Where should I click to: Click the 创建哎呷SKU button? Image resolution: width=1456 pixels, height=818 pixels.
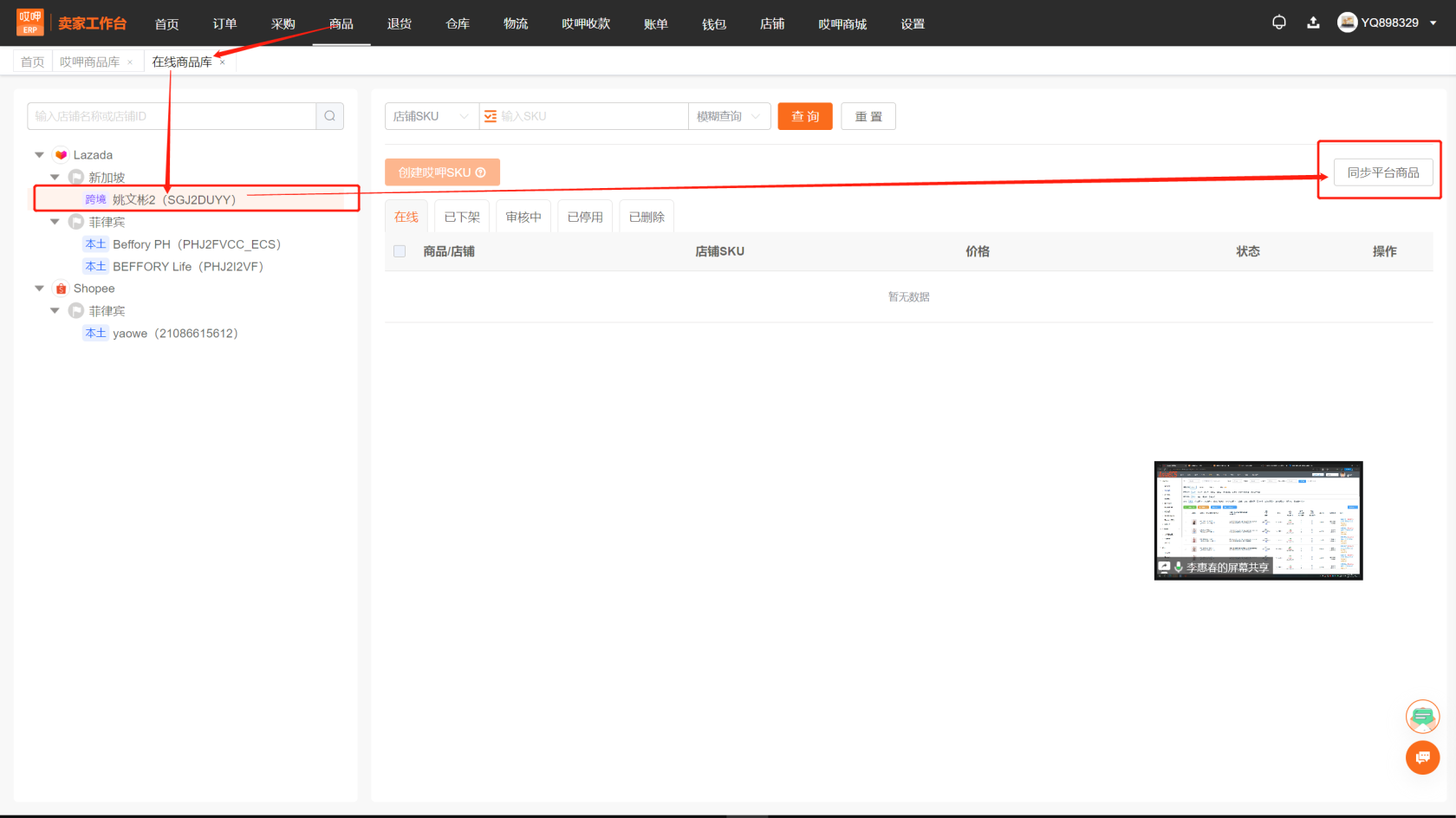click(x=442, y=172)
